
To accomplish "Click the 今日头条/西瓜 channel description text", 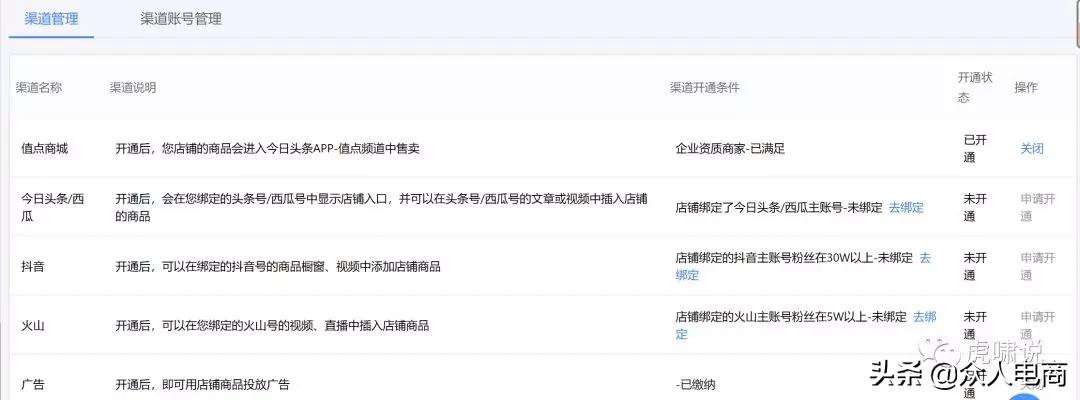I will tap(381, 207).
